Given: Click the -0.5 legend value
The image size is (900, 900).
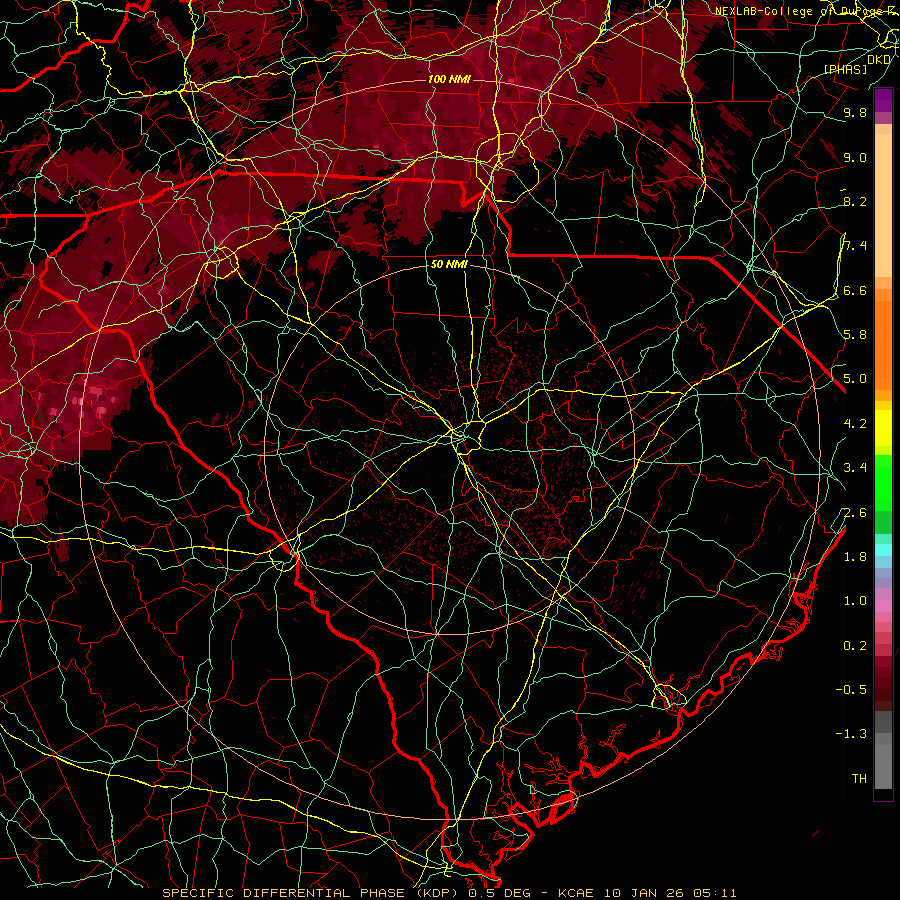Looking at the screenshot, I should [851, 690].
